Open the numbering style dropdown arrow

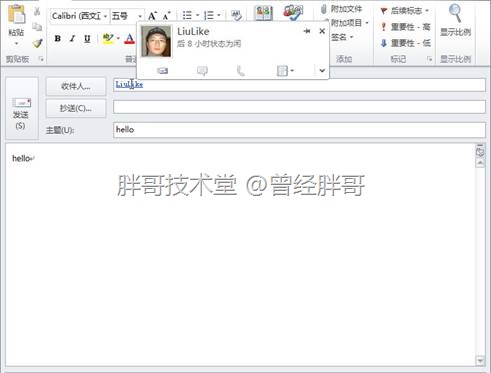(x=219, y=15)
